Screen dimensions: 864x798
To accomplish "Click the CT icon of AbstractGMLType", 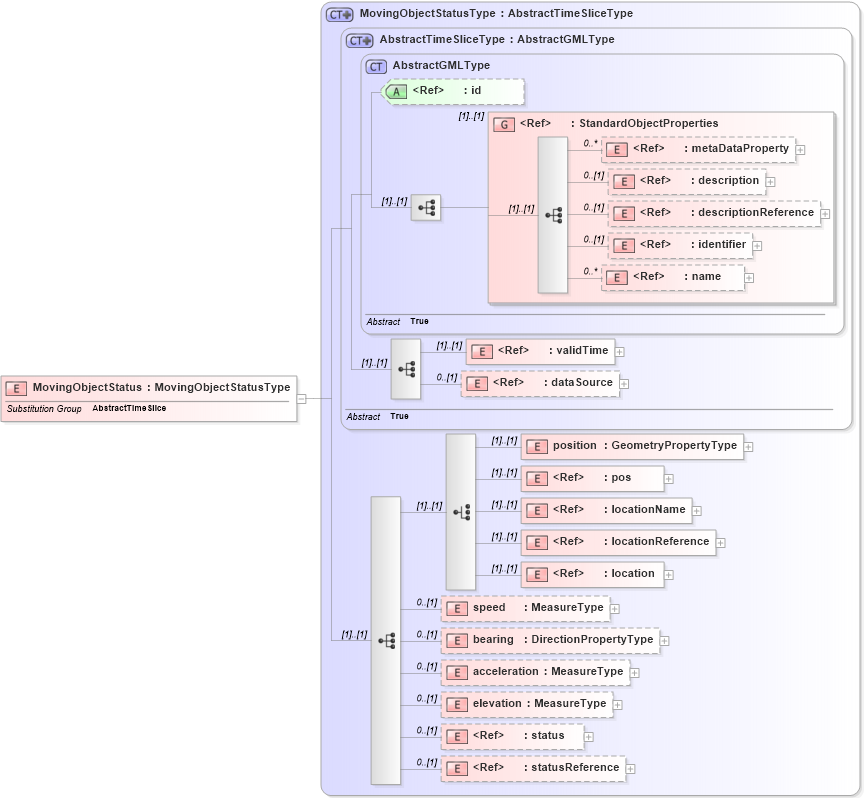I will 376,67.
